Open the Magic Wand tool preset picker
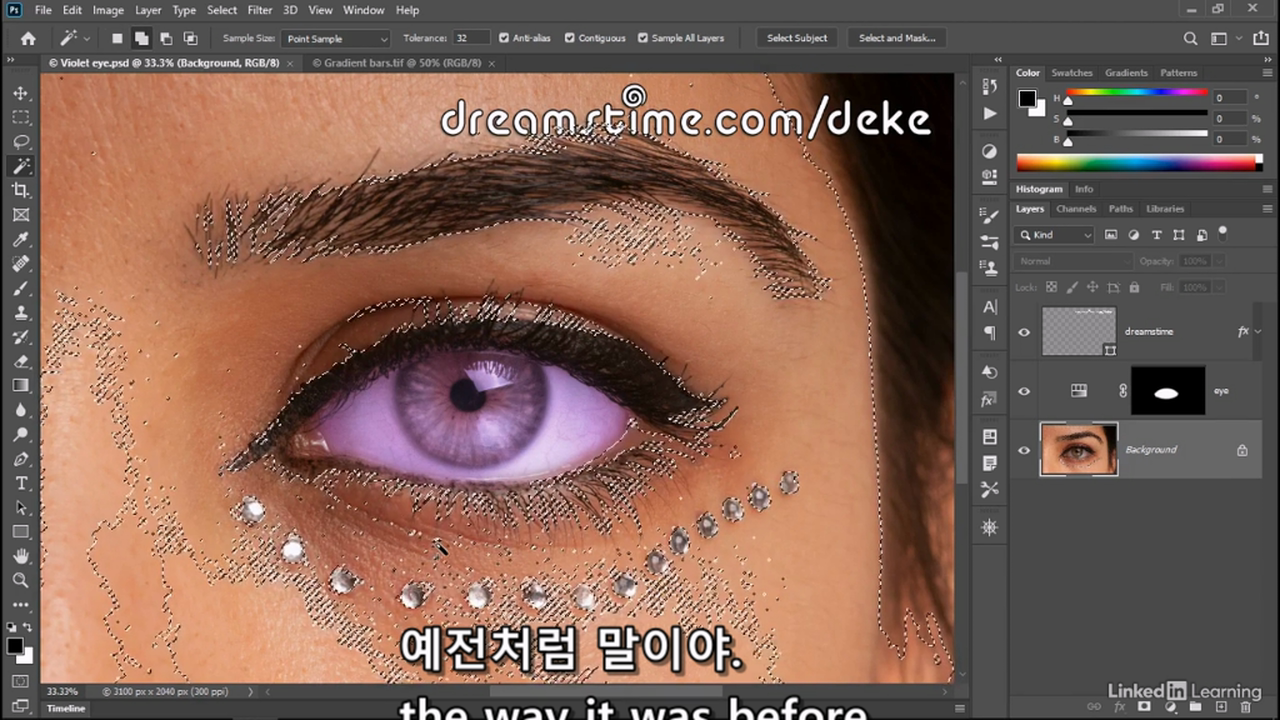This screenshot has height=720, width=1280. [75, 38]
